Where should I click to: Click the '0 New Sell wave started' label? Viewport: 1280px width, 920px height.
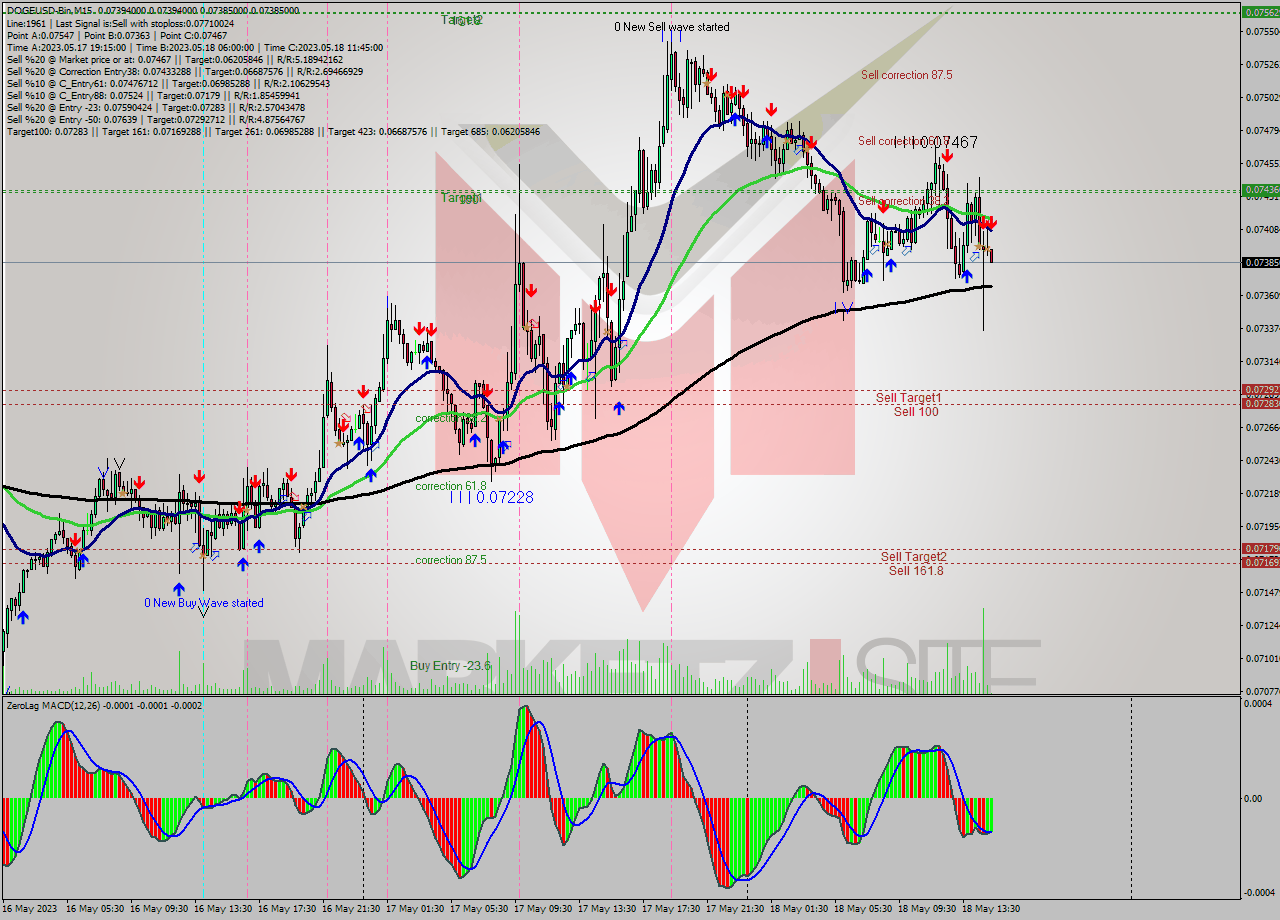pos(671,27)
